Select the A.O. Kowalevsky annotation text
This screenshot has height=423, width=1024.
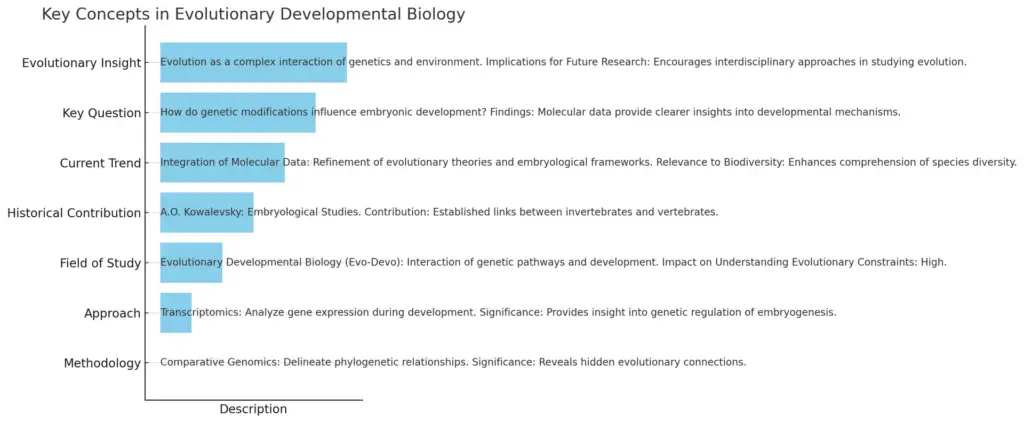click(440, 213)
